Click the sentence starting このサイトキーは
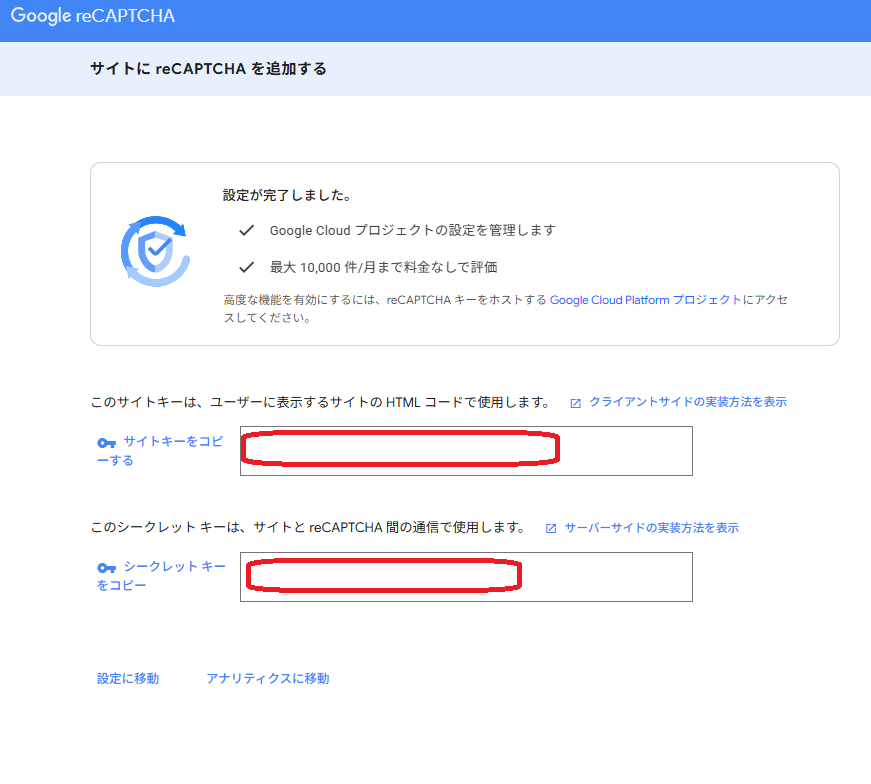The image size is (871, 784). tap(321, 402)
